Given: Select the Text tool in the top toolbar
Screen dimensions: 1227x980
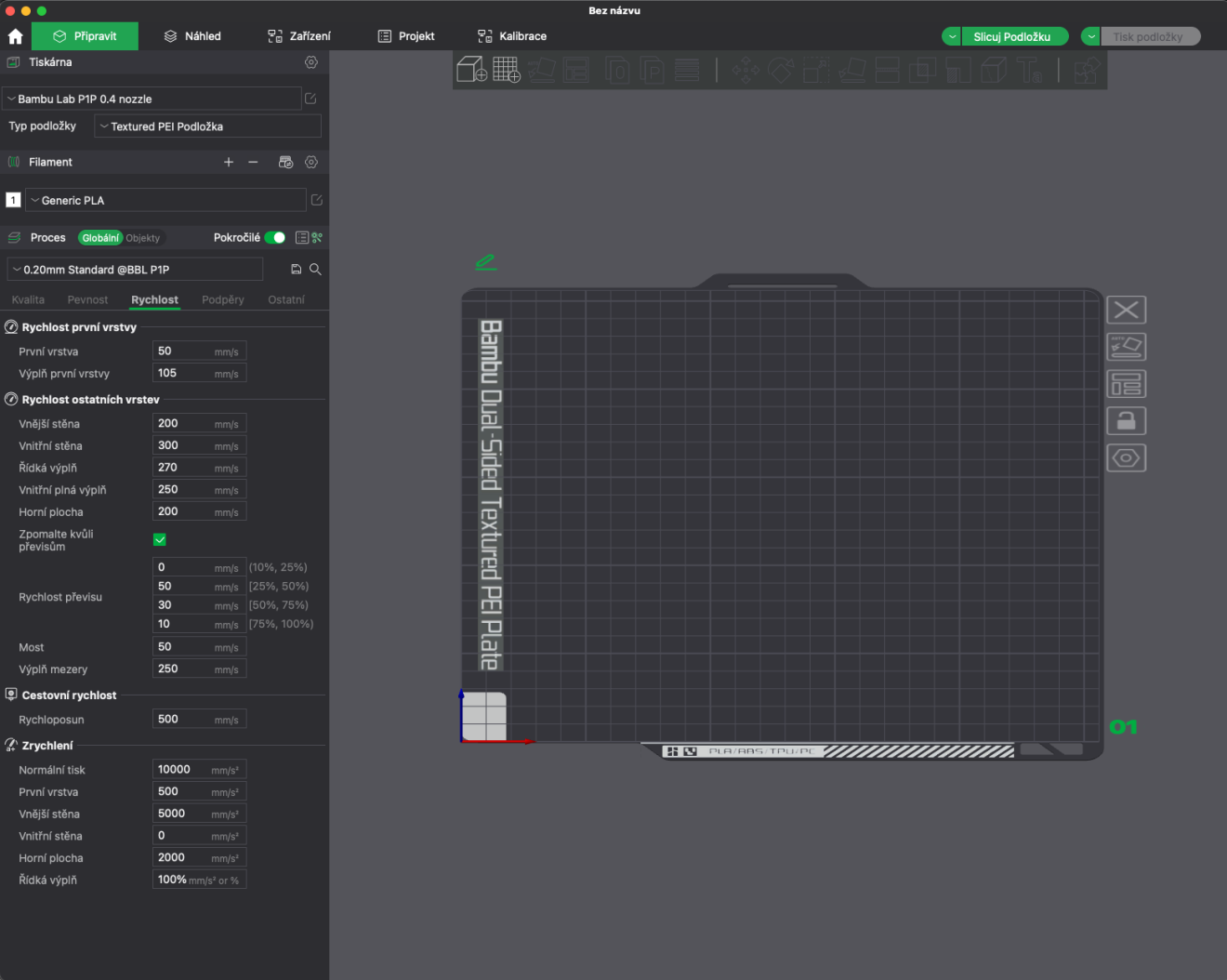Looking at the screenshot, I should point(1029,70).
